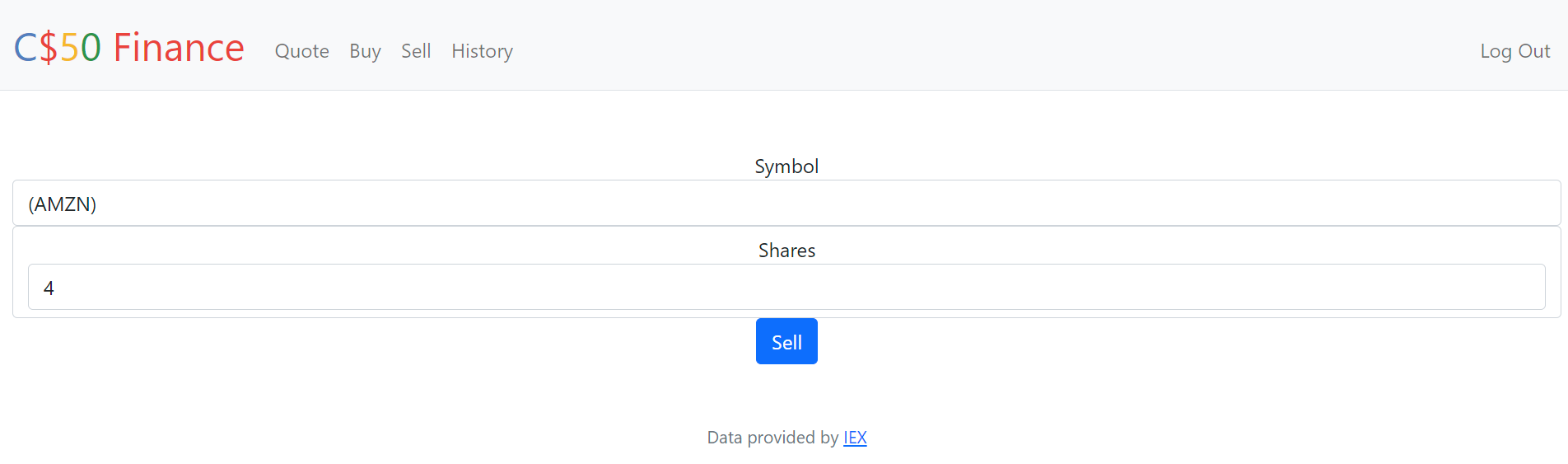Click the yellow 5 in the logo
1568x464 pixels.
69,48
